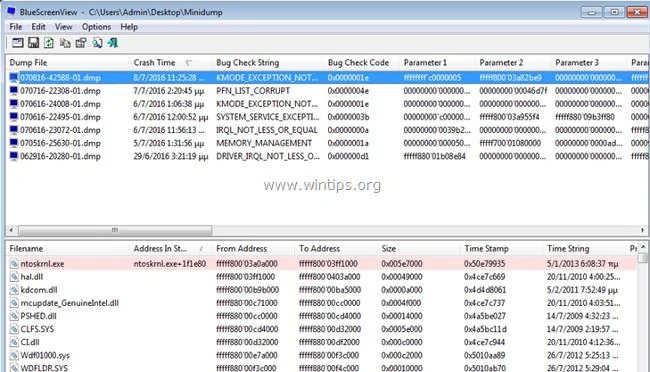This screenshot has width=650, height=372.
Task: Copy selected items using toolbar icon
Action: 65,43
